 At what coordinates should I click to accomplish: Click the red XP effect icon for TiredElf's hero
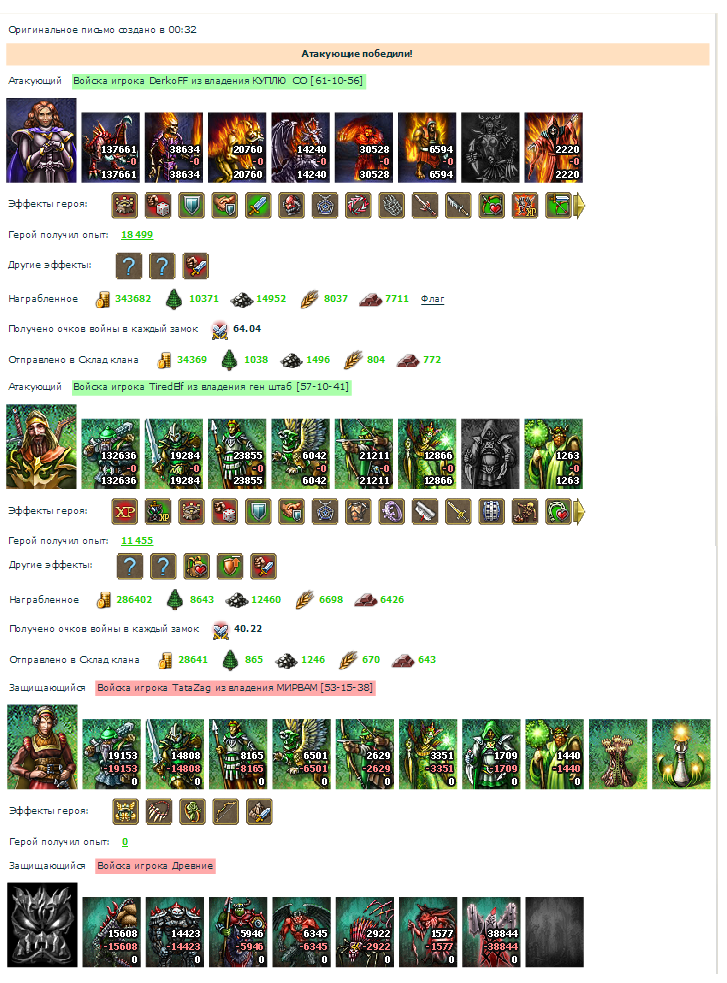pos(125,512)
